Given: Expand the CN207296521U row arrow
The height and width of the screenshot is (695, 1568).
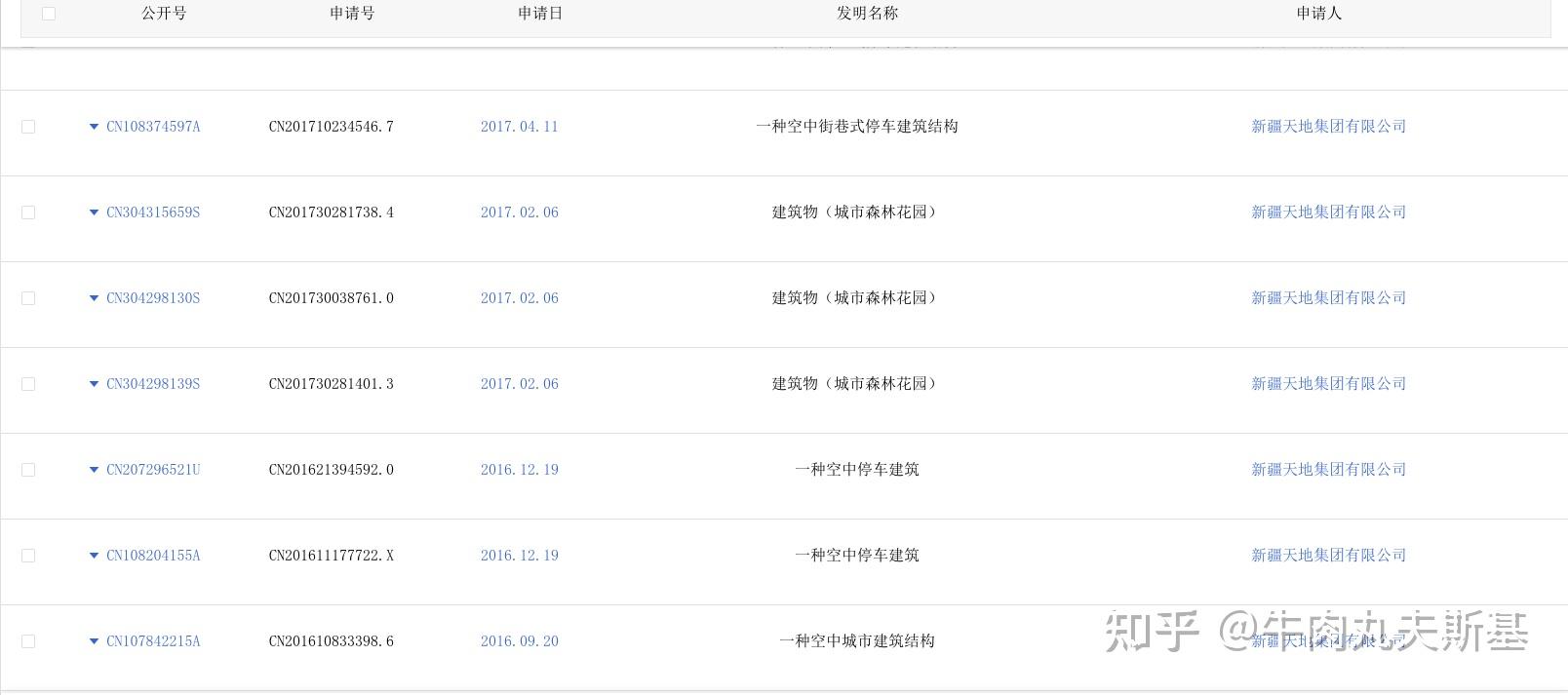Looking at the screenshot, I should (94, 470).
